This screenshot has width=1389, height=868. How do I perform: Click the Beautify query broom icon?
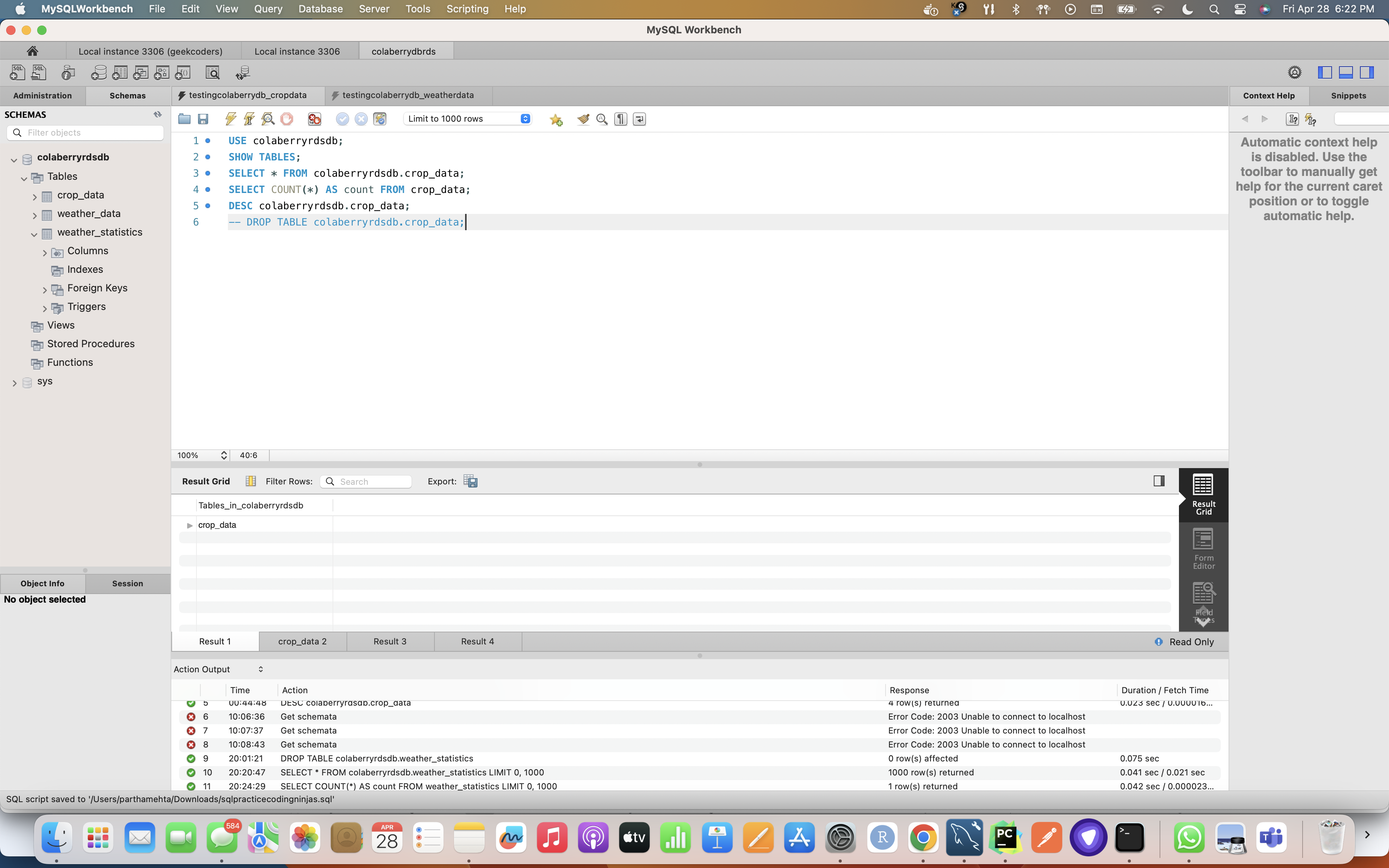[583, 119]
